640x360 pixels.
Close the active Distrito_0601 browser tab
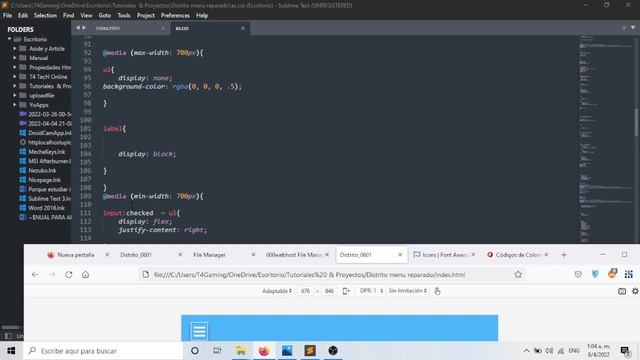tap(400, 255)
